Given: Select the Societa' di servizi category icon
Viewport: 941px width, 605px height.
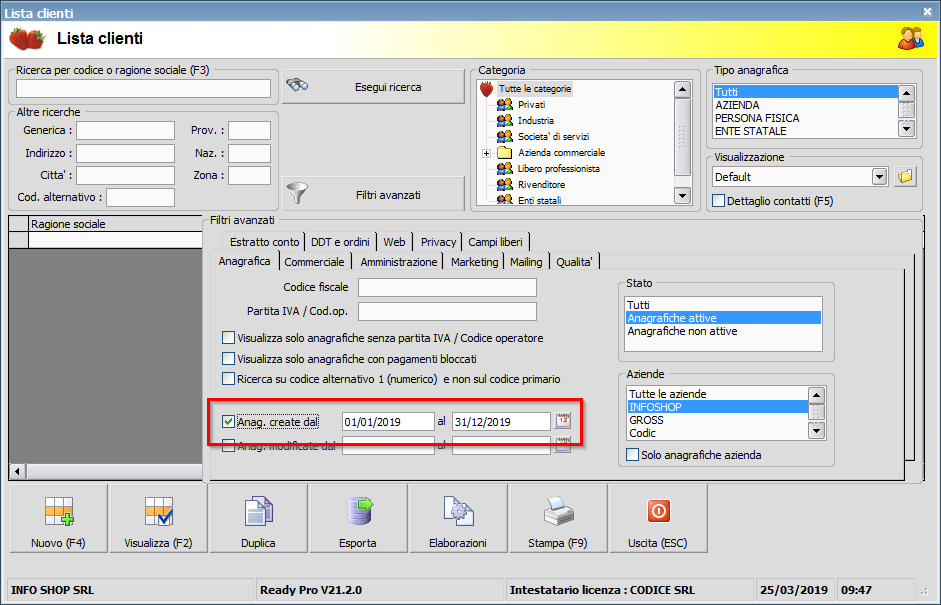Looking at the screenshot, I should tap(505, 136).
